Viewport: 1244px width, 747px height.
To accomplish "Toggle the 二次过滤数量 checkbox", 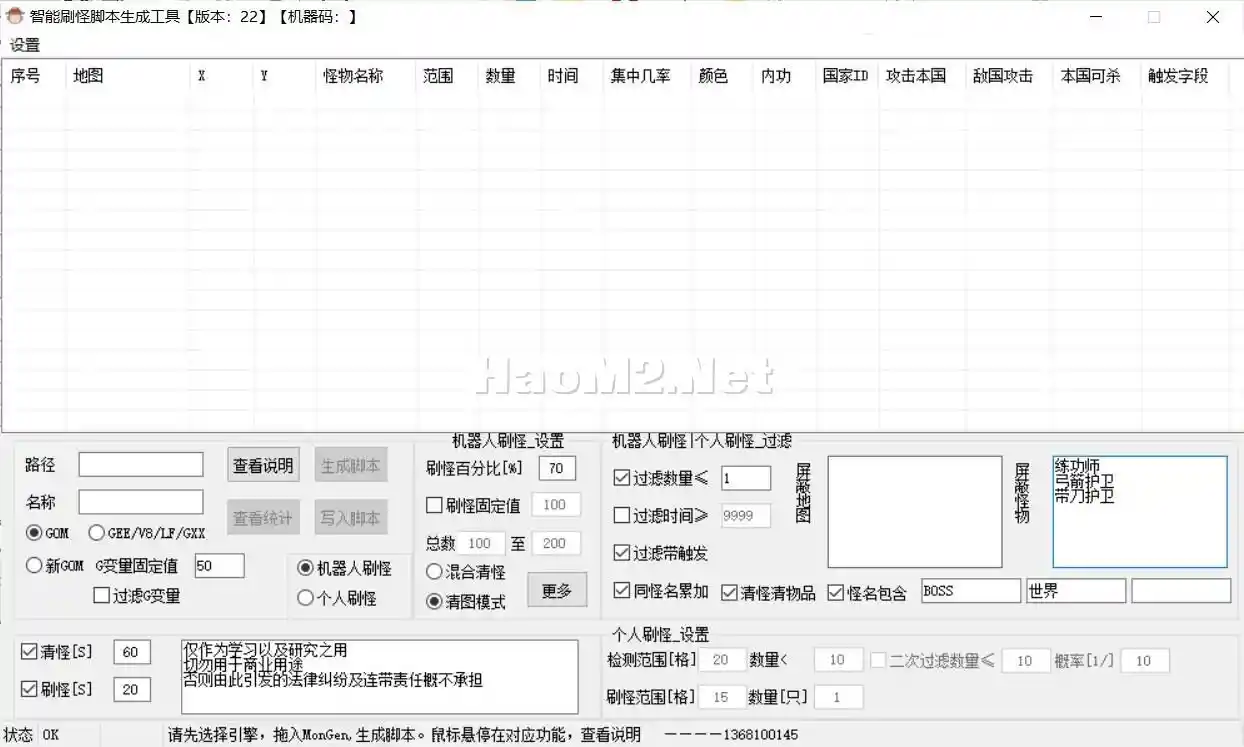I will point(932,660).
